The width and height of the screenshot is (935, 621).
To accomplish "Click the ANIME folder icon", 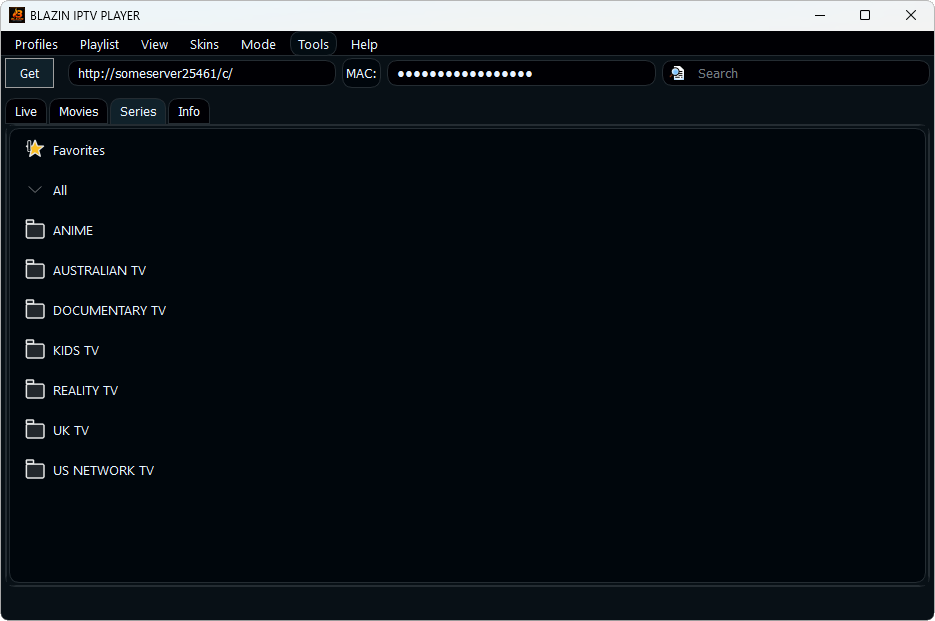I will [35, 230].
